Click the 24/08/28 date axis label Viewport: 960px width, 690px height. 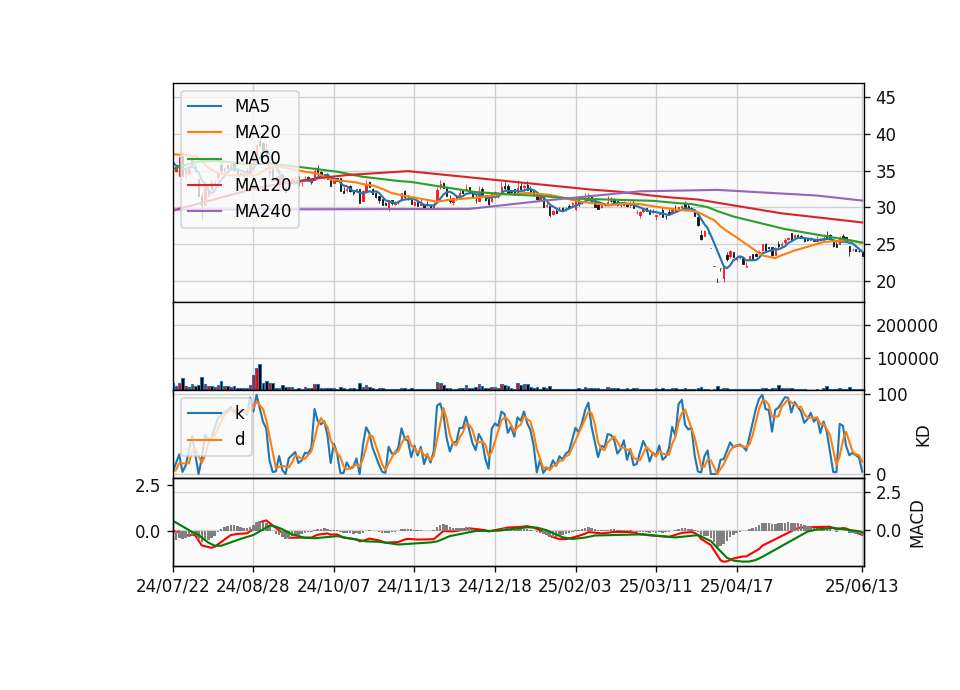pos(253,586)
